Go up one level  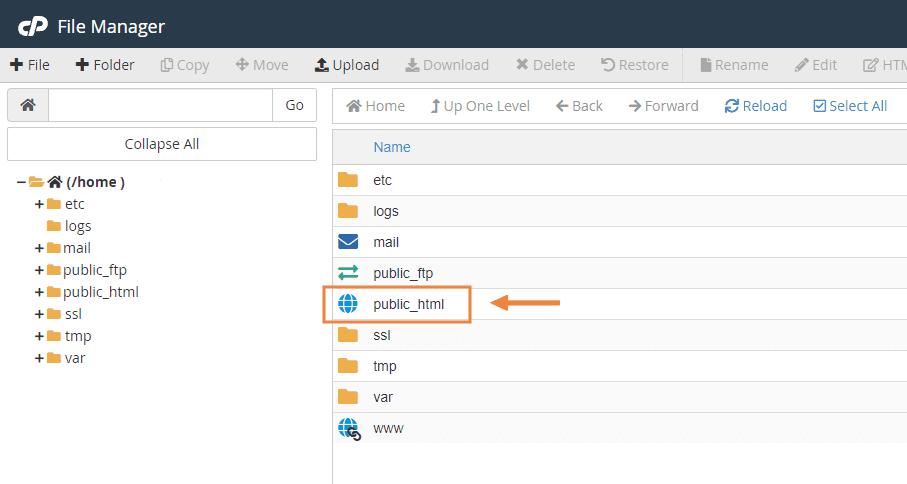coord(480,106)
